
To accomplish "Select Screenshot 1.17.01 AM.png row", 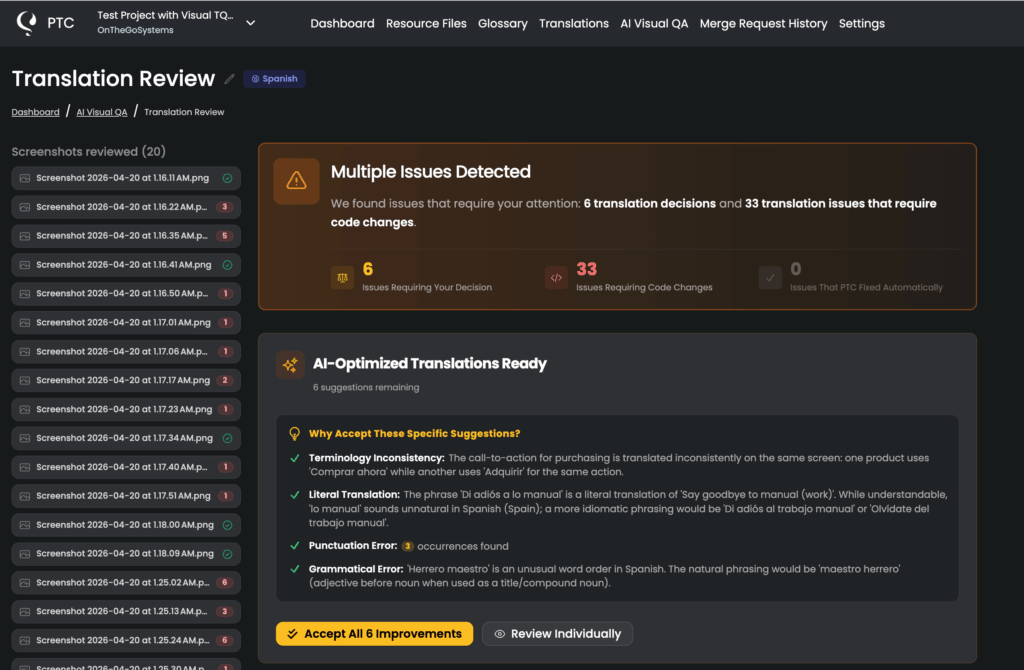I will coord(126,323).
